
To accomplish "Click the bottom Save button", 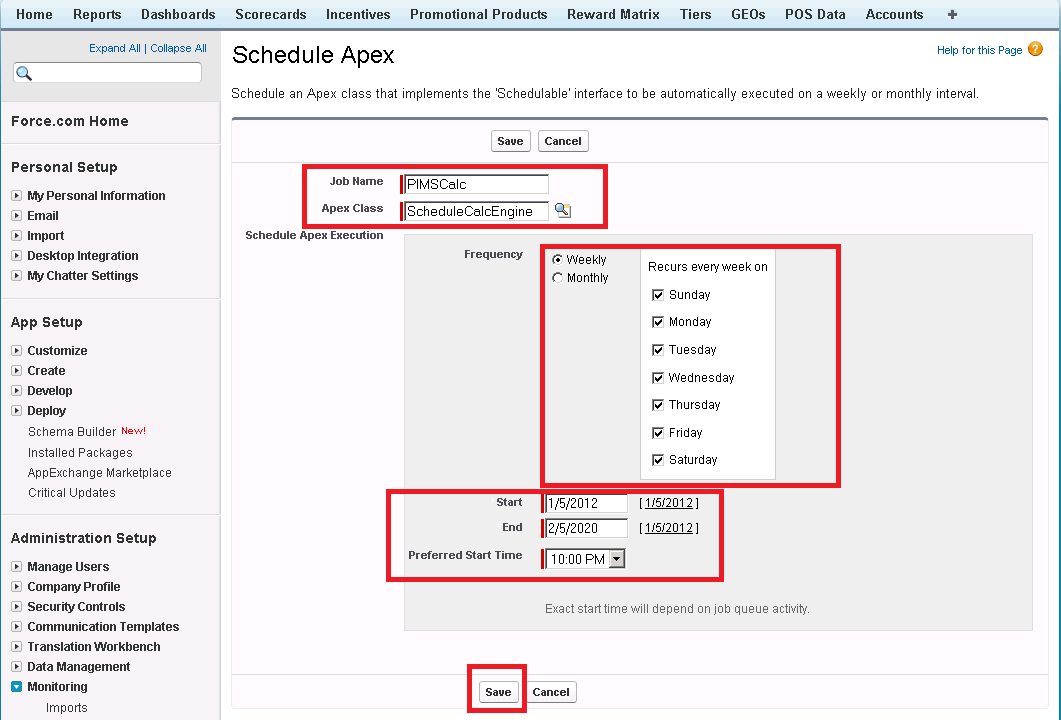I will point(498,692).
